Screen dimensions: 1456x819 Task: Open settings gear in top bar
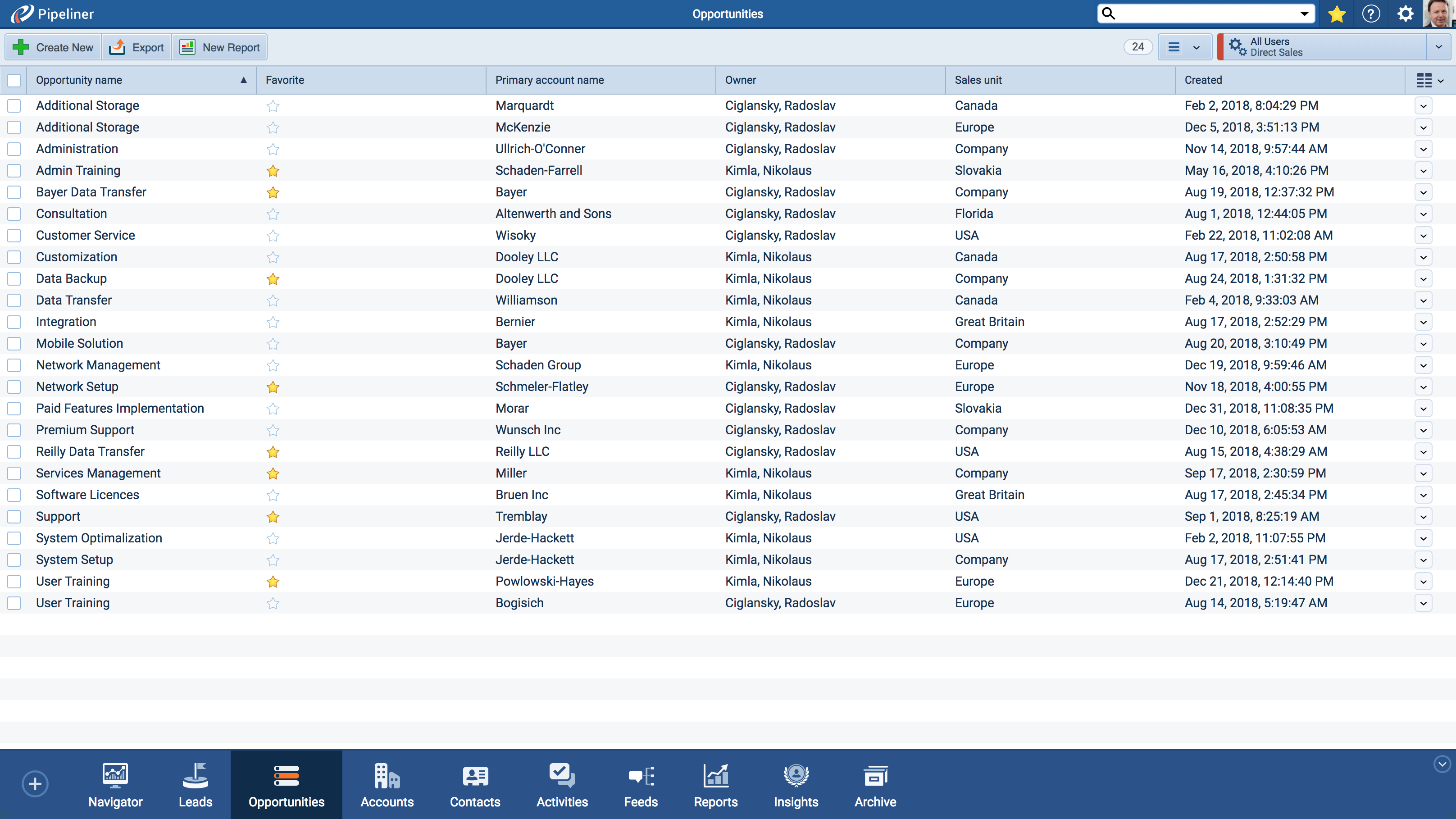[1405, 14]
